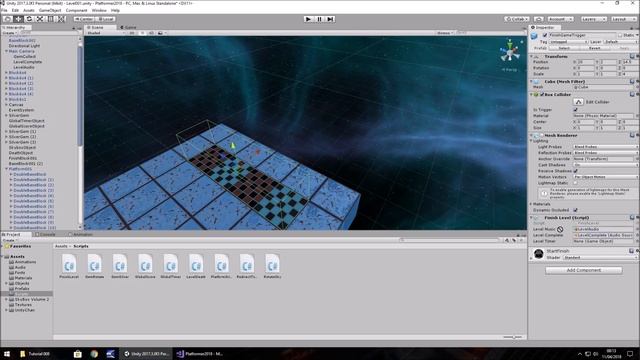Open the RotateSky C# script icon

pos(272,264)
